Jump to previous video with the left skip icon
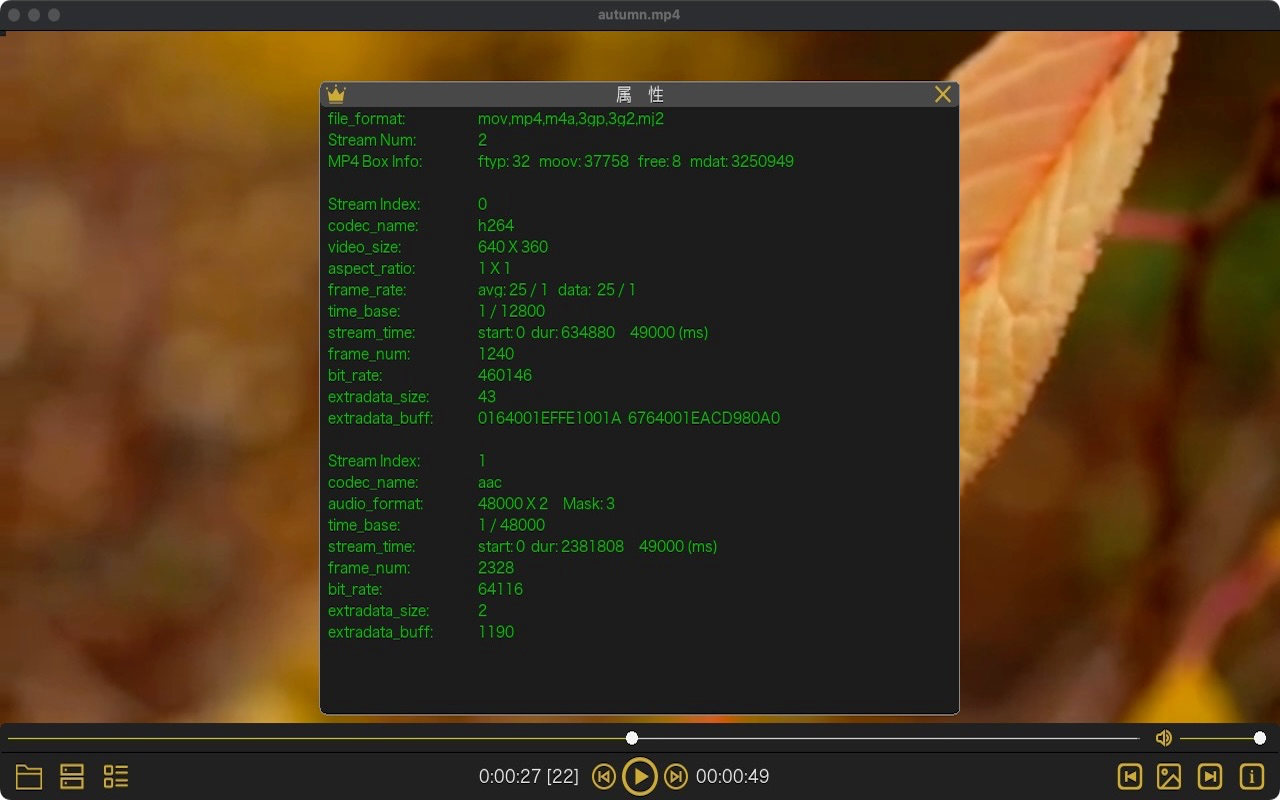 [x=1129, y=777]
